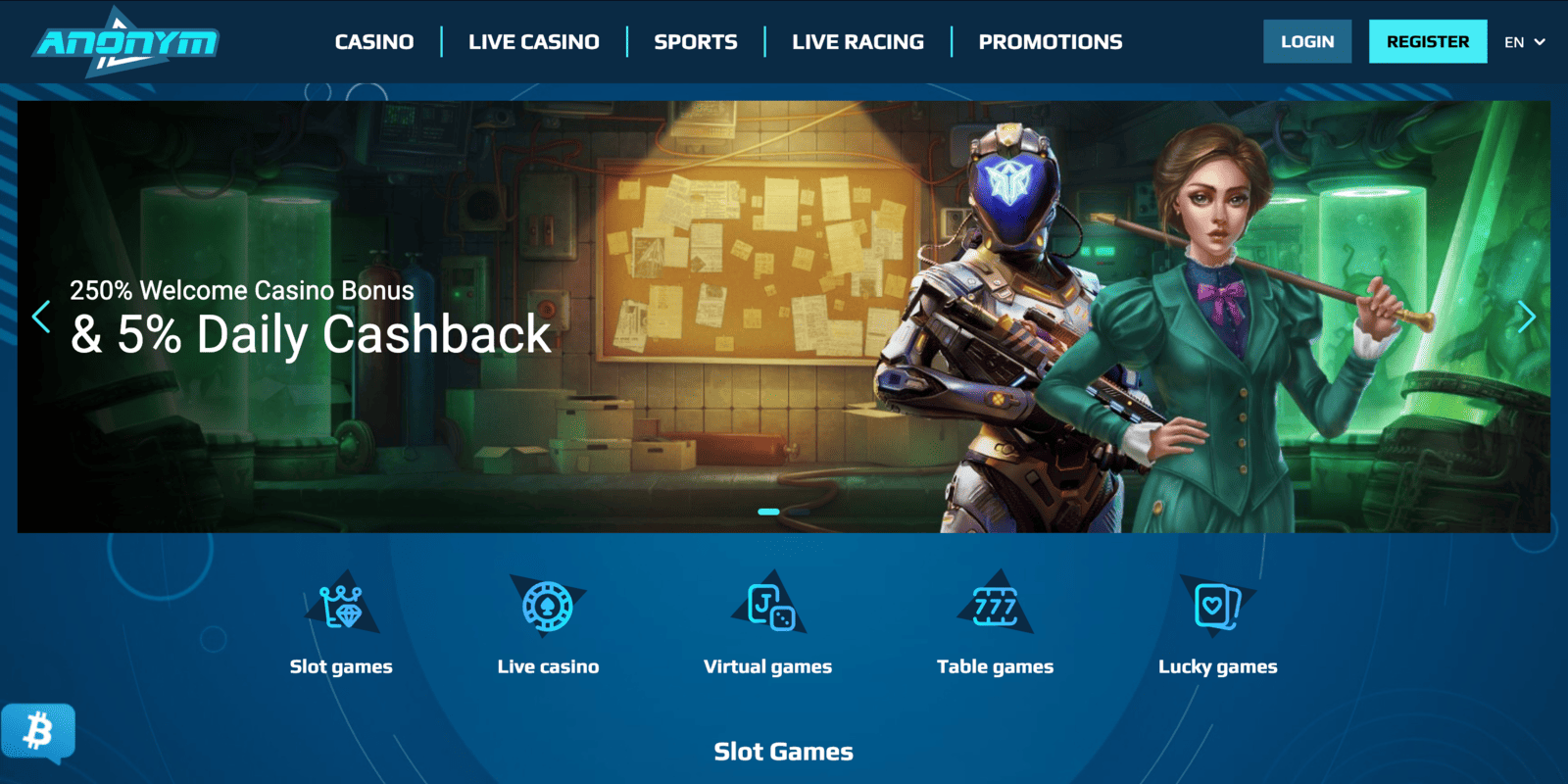The width and height of the screenshot is (1568, 784).
Task: Expand the EN language dropdown
Action: coord(1525,42)
